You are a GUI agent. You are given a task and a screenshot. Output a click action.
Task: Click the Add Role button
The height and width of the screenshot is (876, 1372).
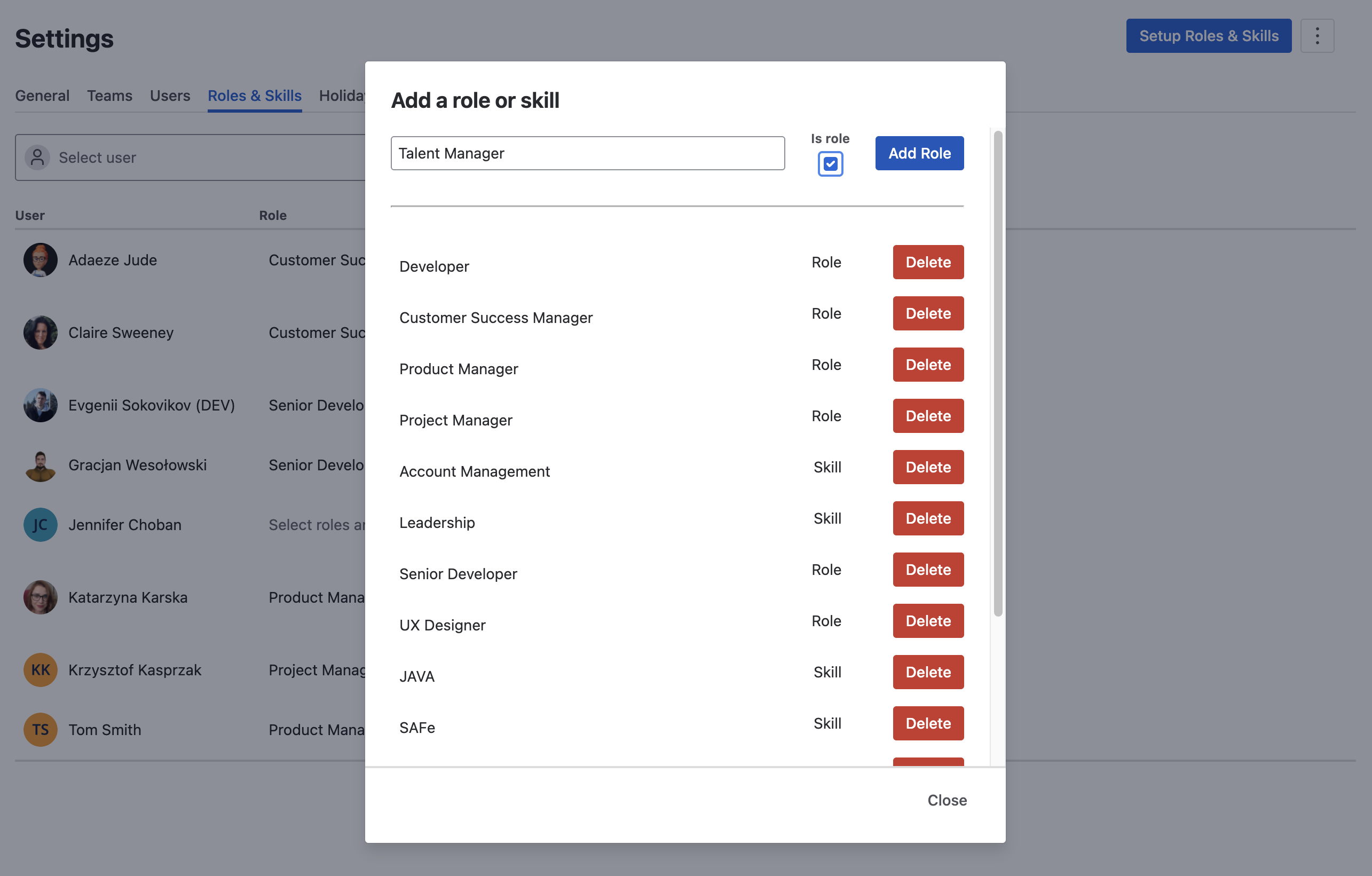click(919, 153)
